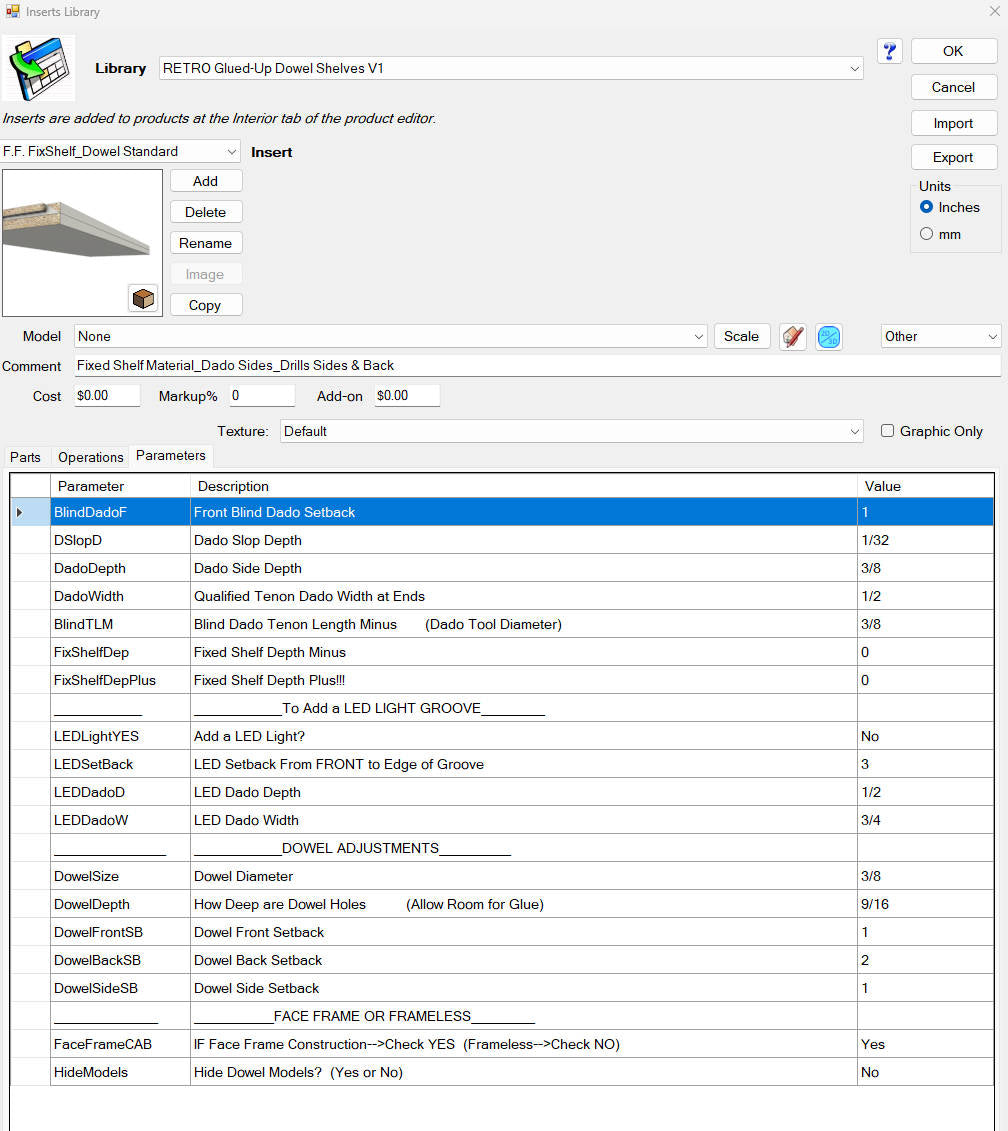Click the small window icon in title bar
The width and height of the screenshot is (1008, 1131).
(x=12, y=12)
